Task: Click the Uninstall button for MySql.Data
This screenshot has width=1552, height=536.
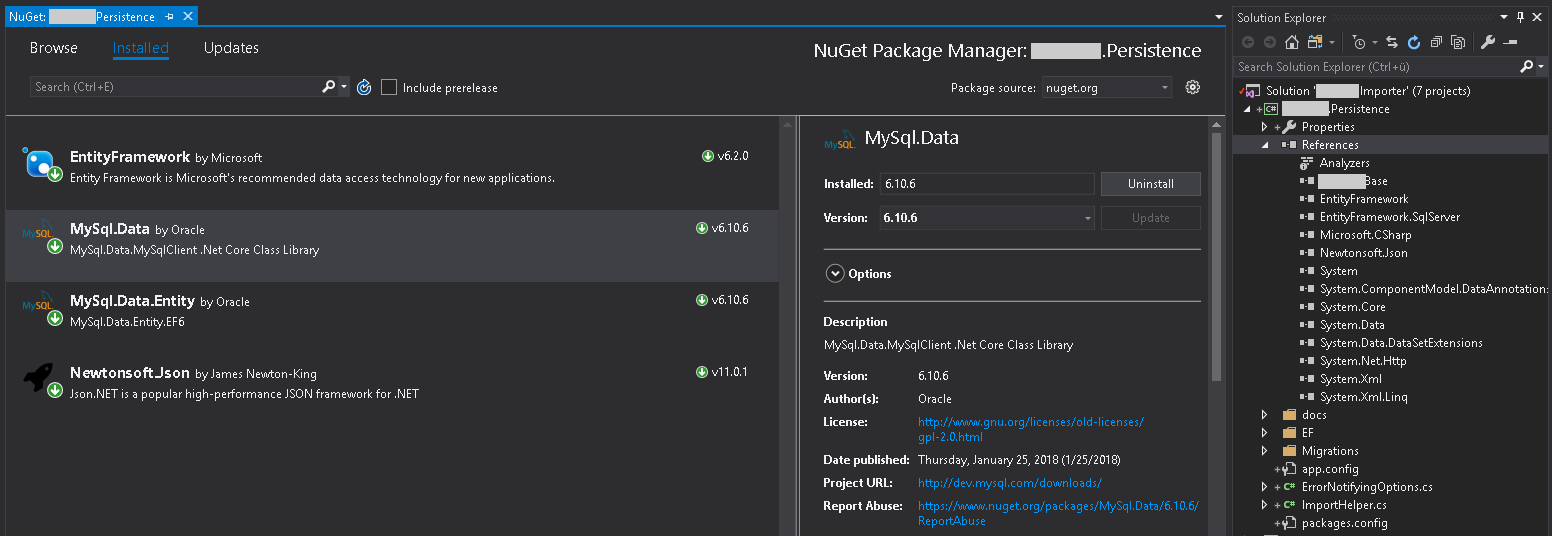Action: pyautogui.click(x=1150, y=184)
